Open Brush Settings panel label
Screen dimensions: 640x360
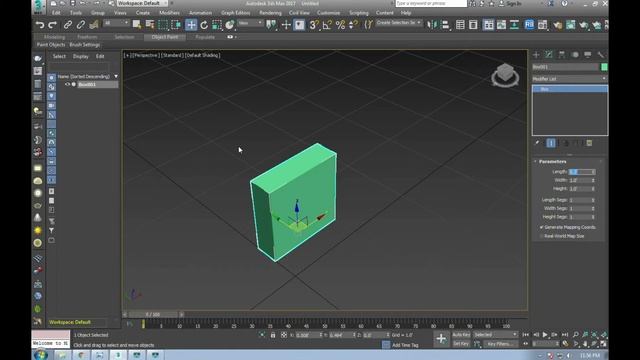[x=85, y=45]
